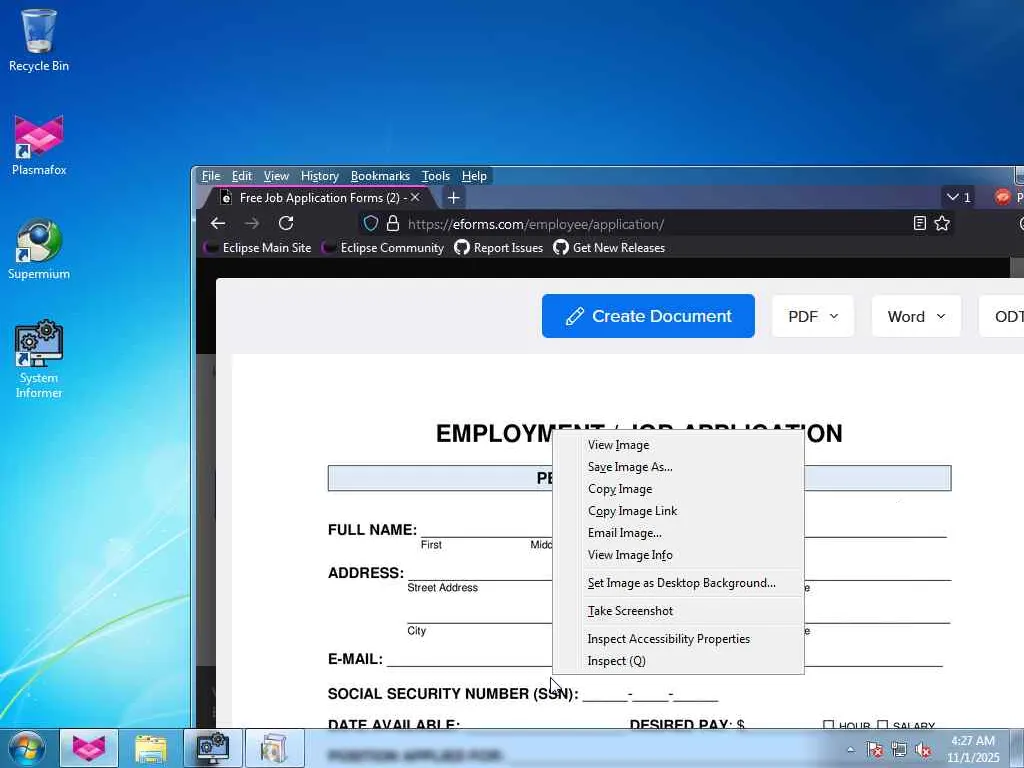The image size is (1024, 768).
Task: Click the taskbar clock showing 4:27 AM
Action: coord(972,749)
